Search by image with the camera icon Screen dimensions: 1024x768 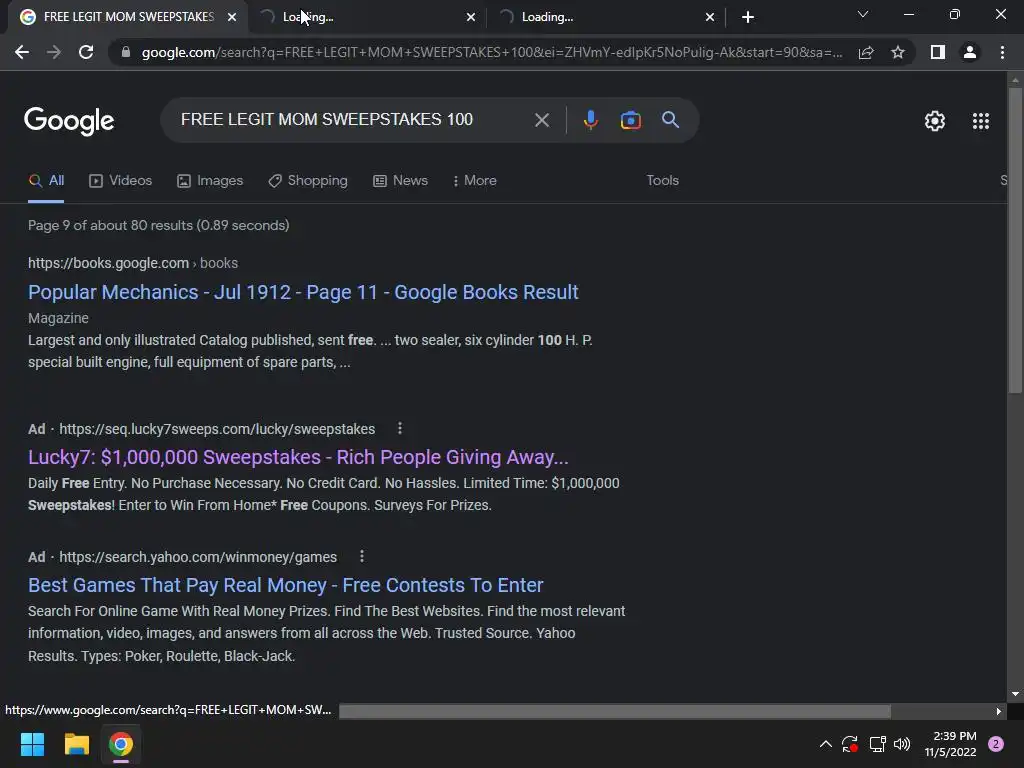point(630,120)
